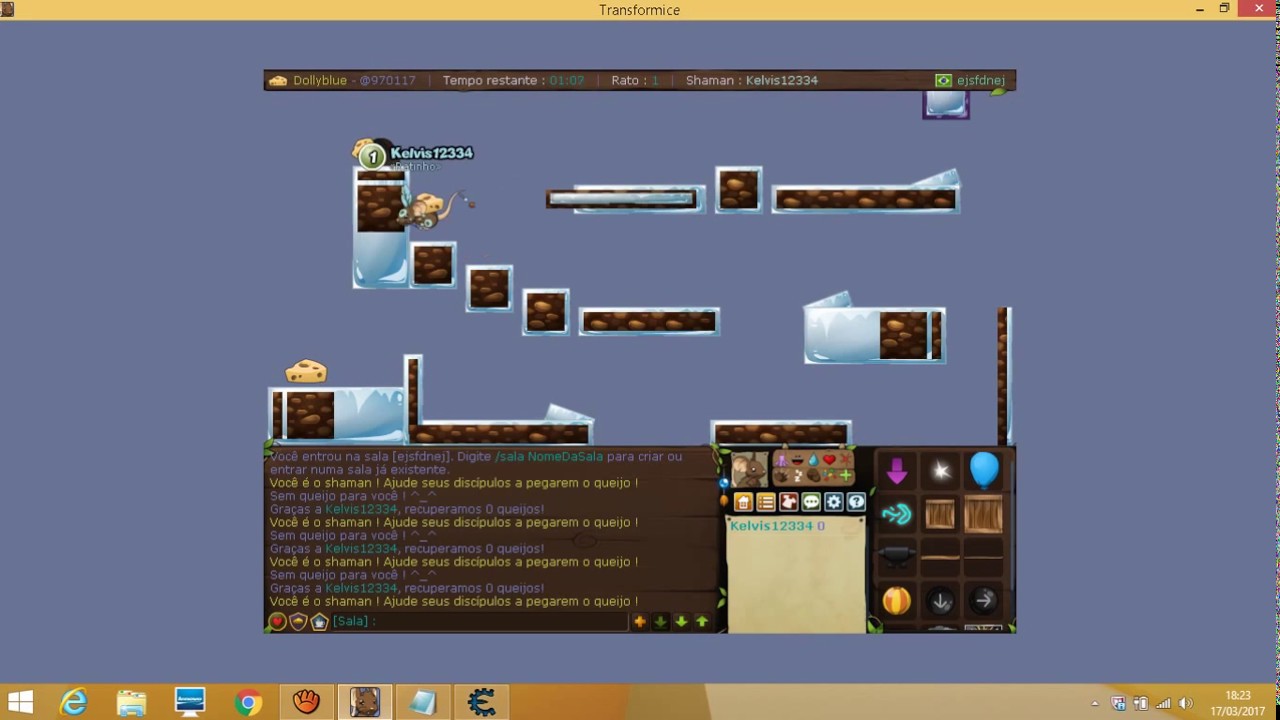Use the confetti emote
This screenshot has height=720, width=1280.
click(x=829, y=475)
